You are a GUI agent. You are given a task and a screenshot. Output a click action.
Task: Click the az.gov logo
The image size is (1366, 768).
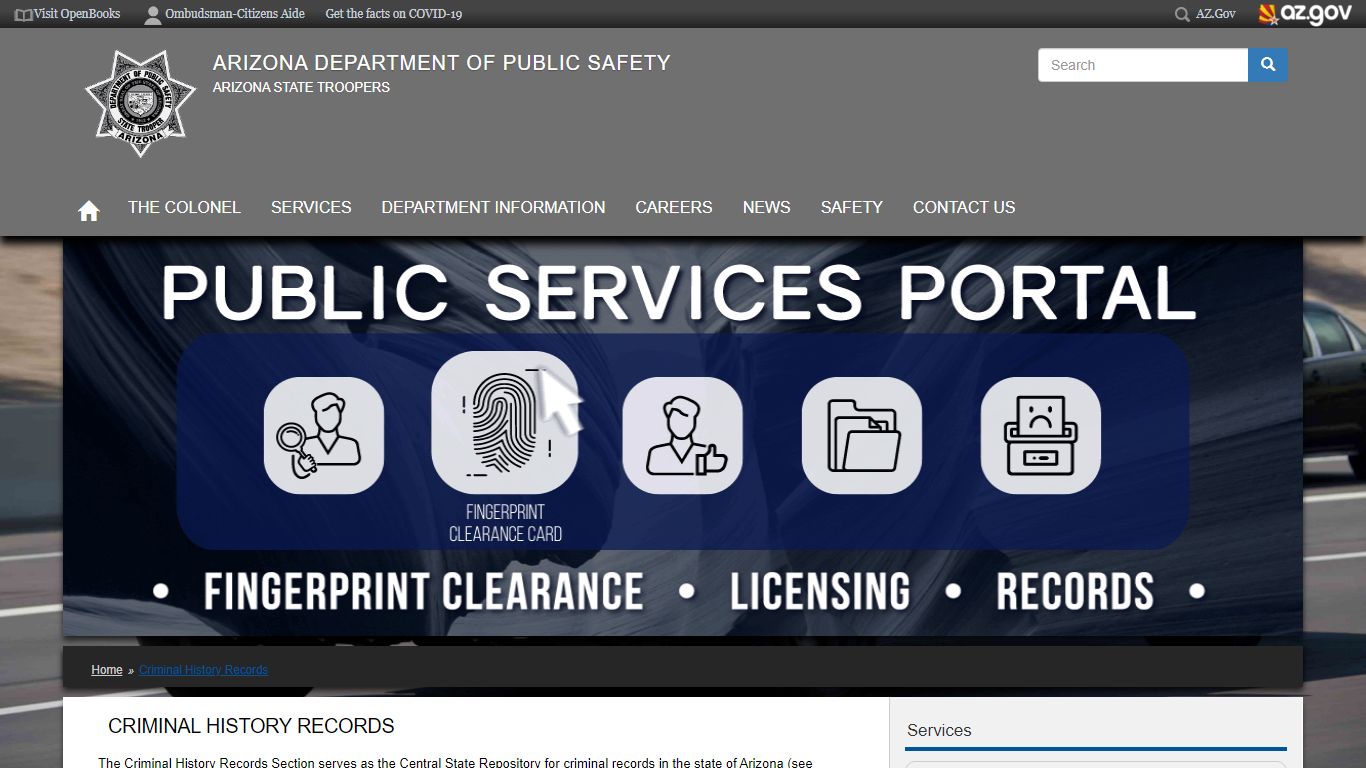click(x=1305, y=14)
